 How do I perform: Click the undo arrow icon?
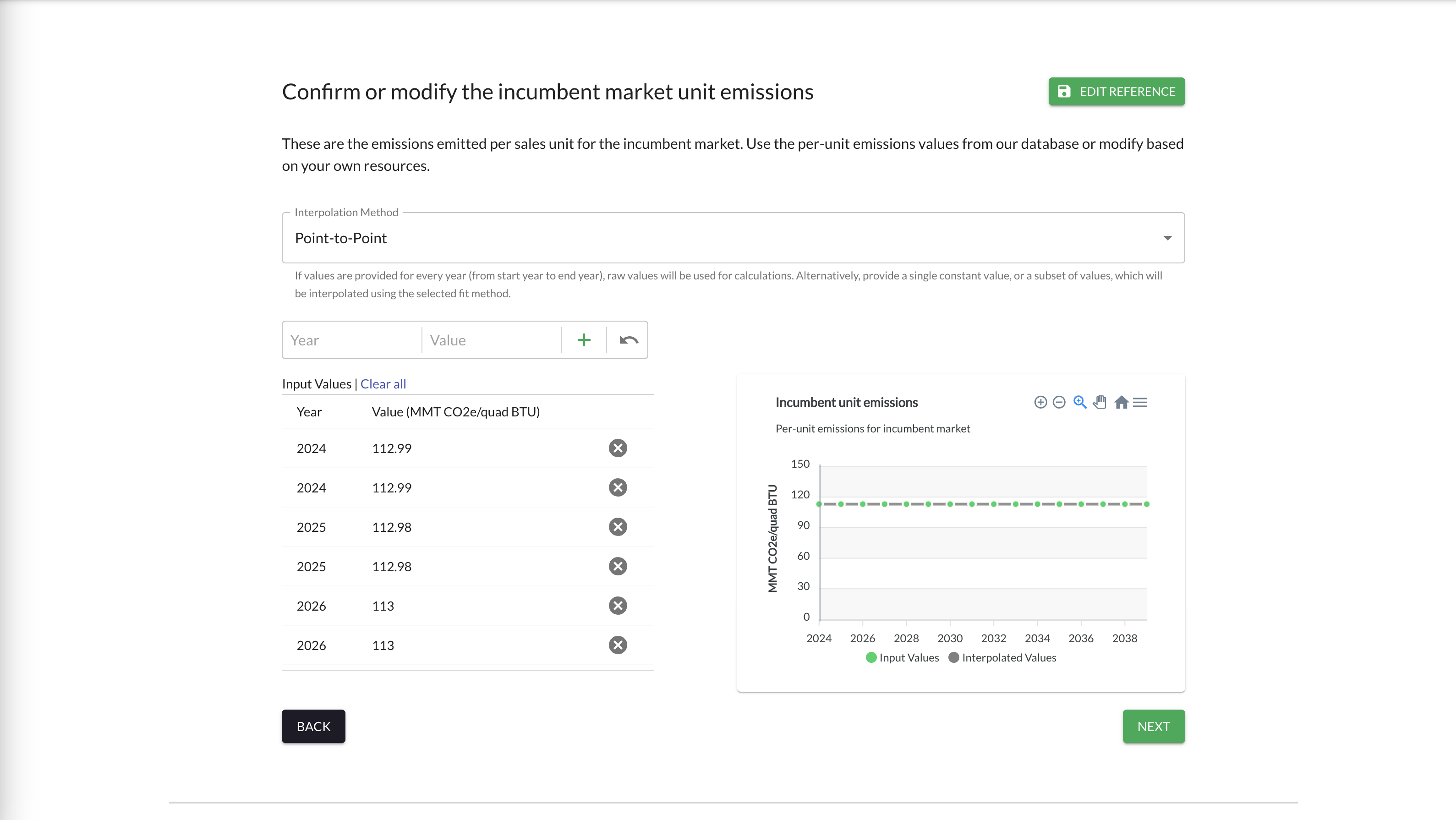pyautogui.click(x=629, y=340)
